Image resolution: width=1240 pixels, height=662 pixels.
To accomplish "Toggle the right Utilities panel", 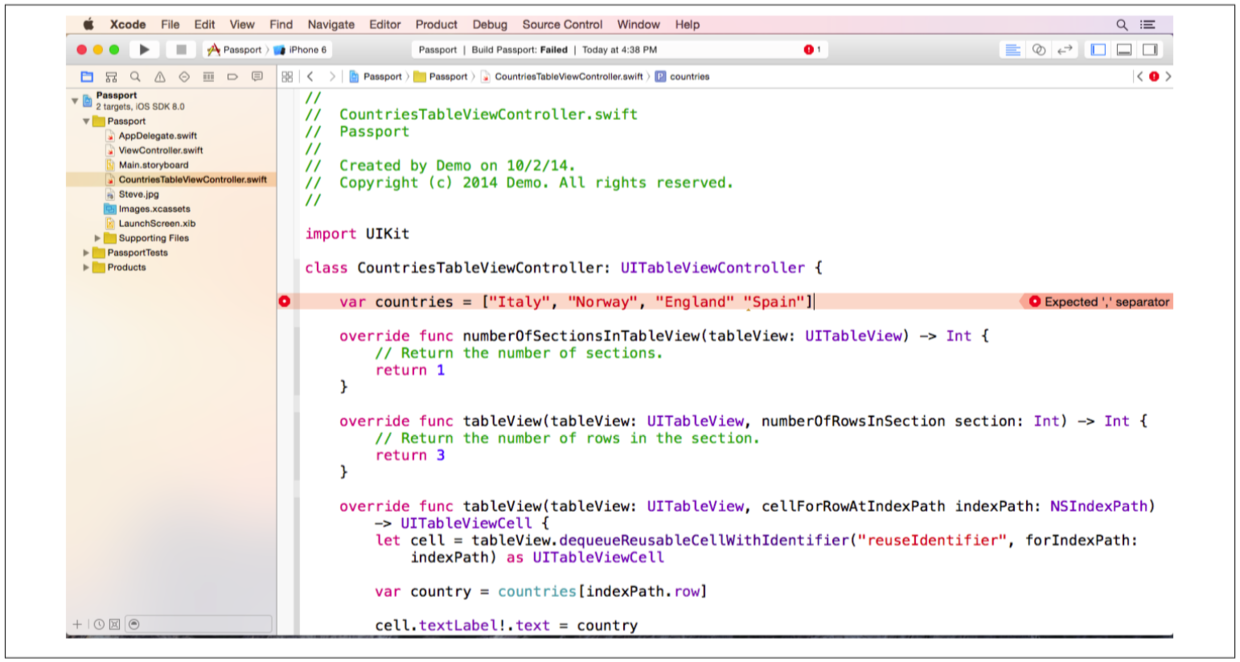I will tap(1150, 49).
